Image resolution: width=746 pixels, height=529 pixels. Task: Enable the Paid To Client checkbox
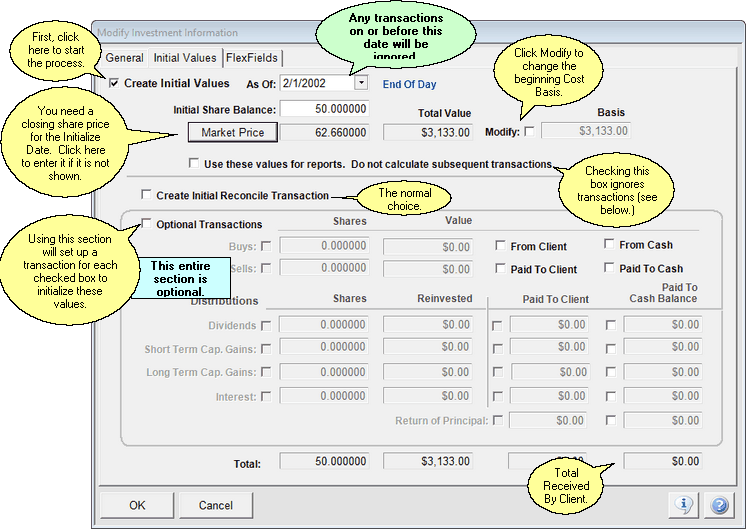(x=501, y=269)
